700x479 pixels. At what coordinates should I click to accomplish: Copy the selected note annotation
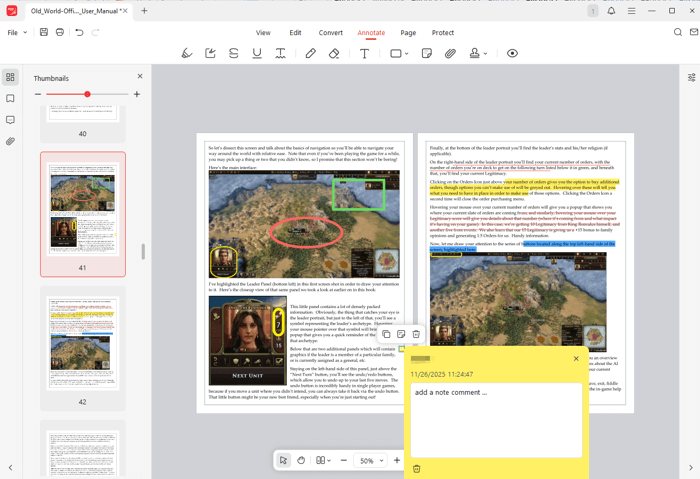click(387, 334)
